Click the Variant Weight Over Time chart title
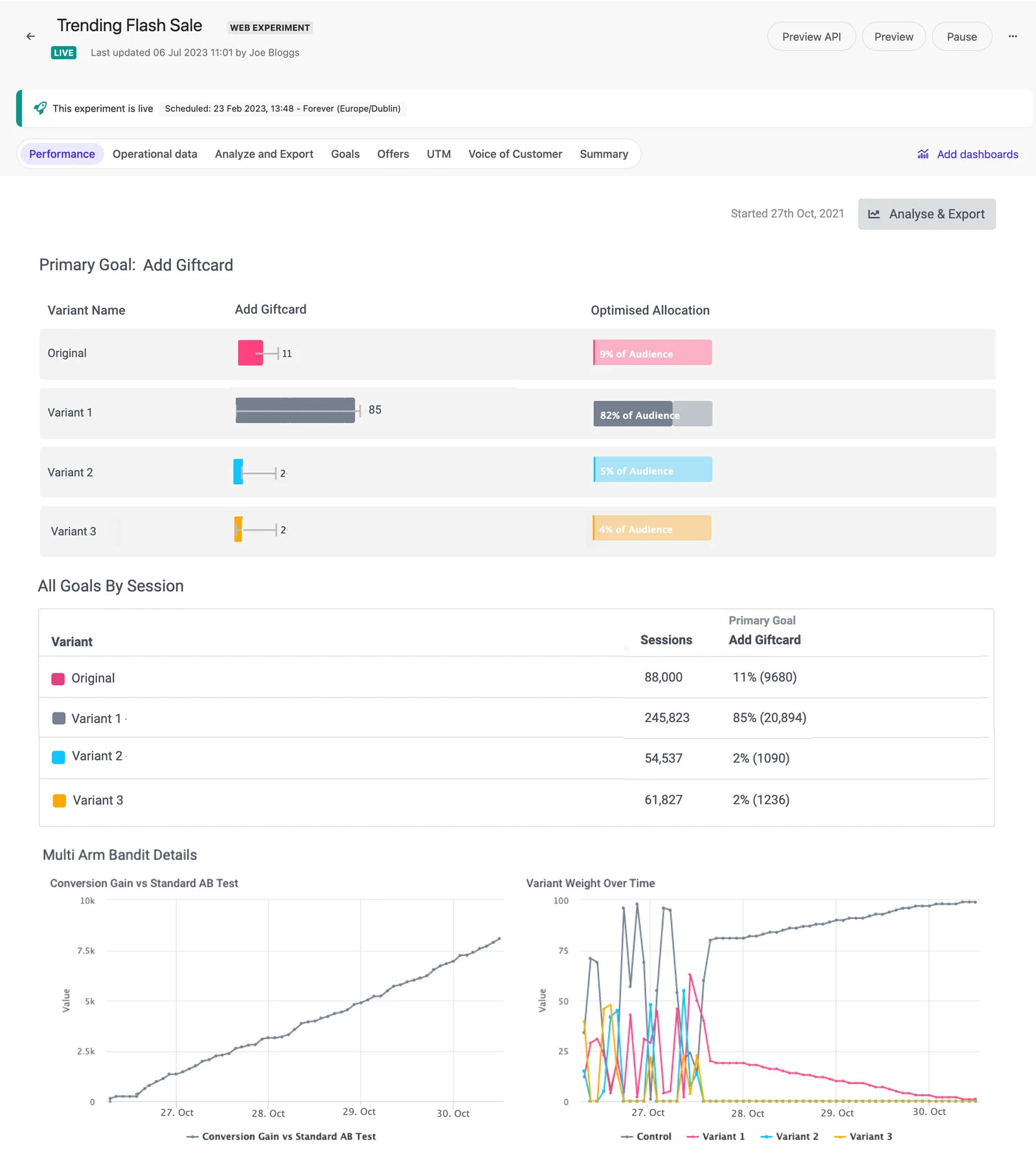 click(x=591, y=883)
